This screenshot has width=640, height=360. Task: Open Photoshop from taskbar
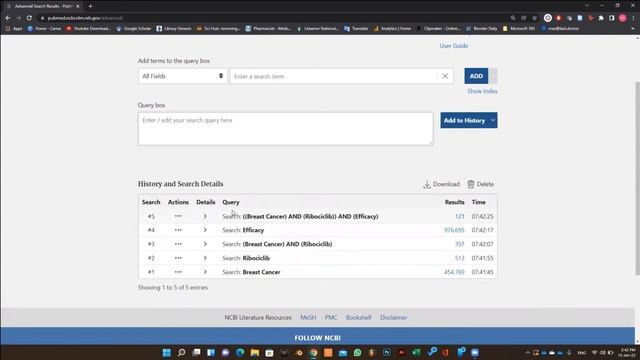point(387,353)
